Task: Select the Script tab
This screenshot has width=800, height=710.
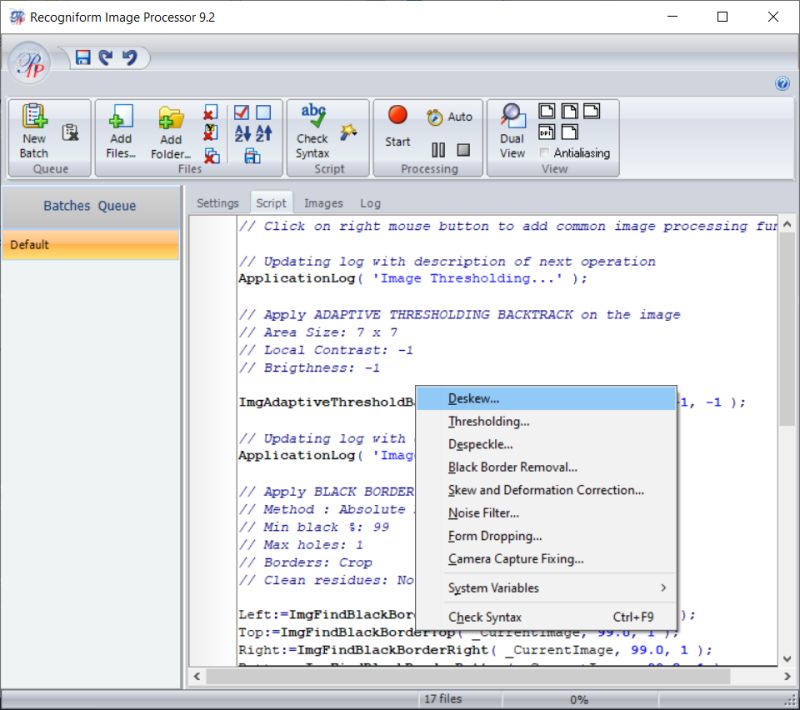Action: tap(271, 203)
